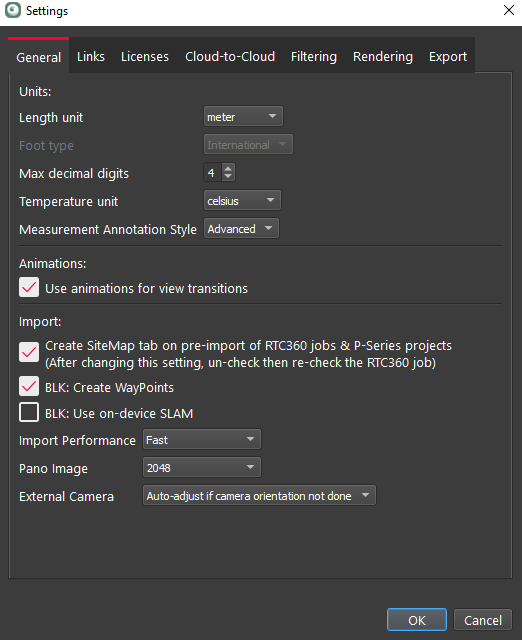Screen dimensions: 522x640
Task: Switch to the Export tab
Action: (x=448, y=56)
